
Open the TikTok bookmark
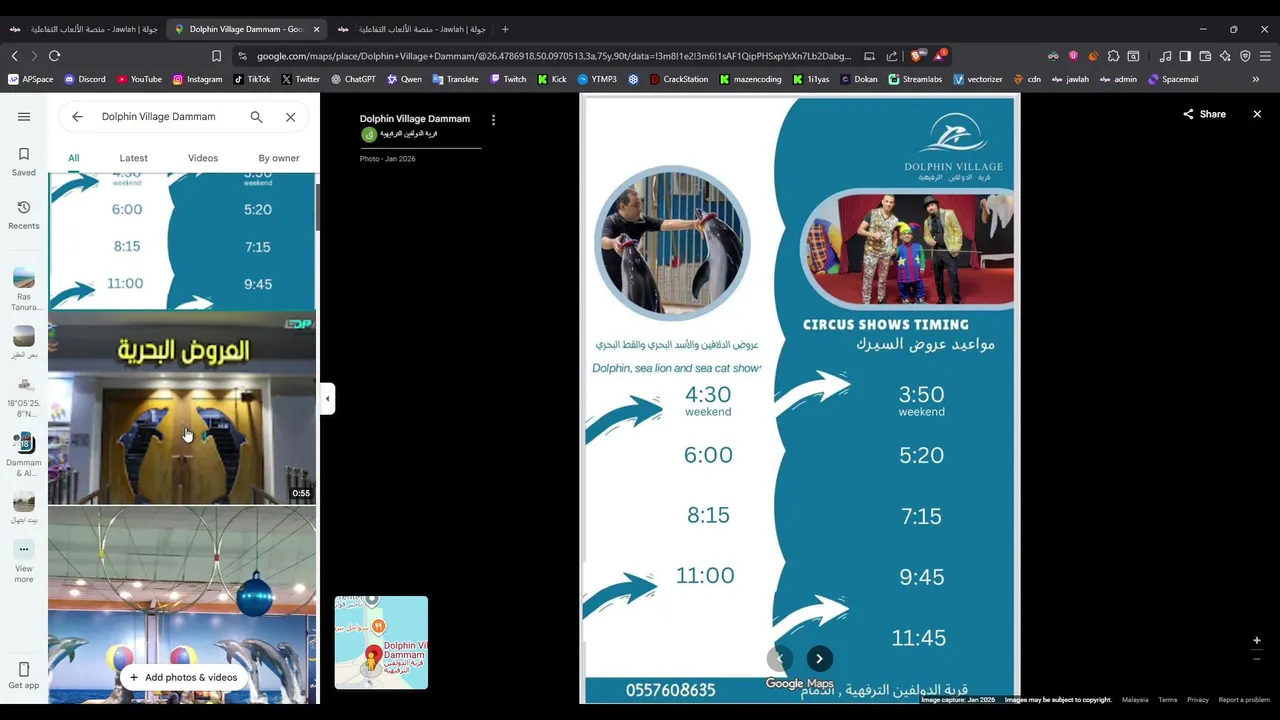point(252,79)
